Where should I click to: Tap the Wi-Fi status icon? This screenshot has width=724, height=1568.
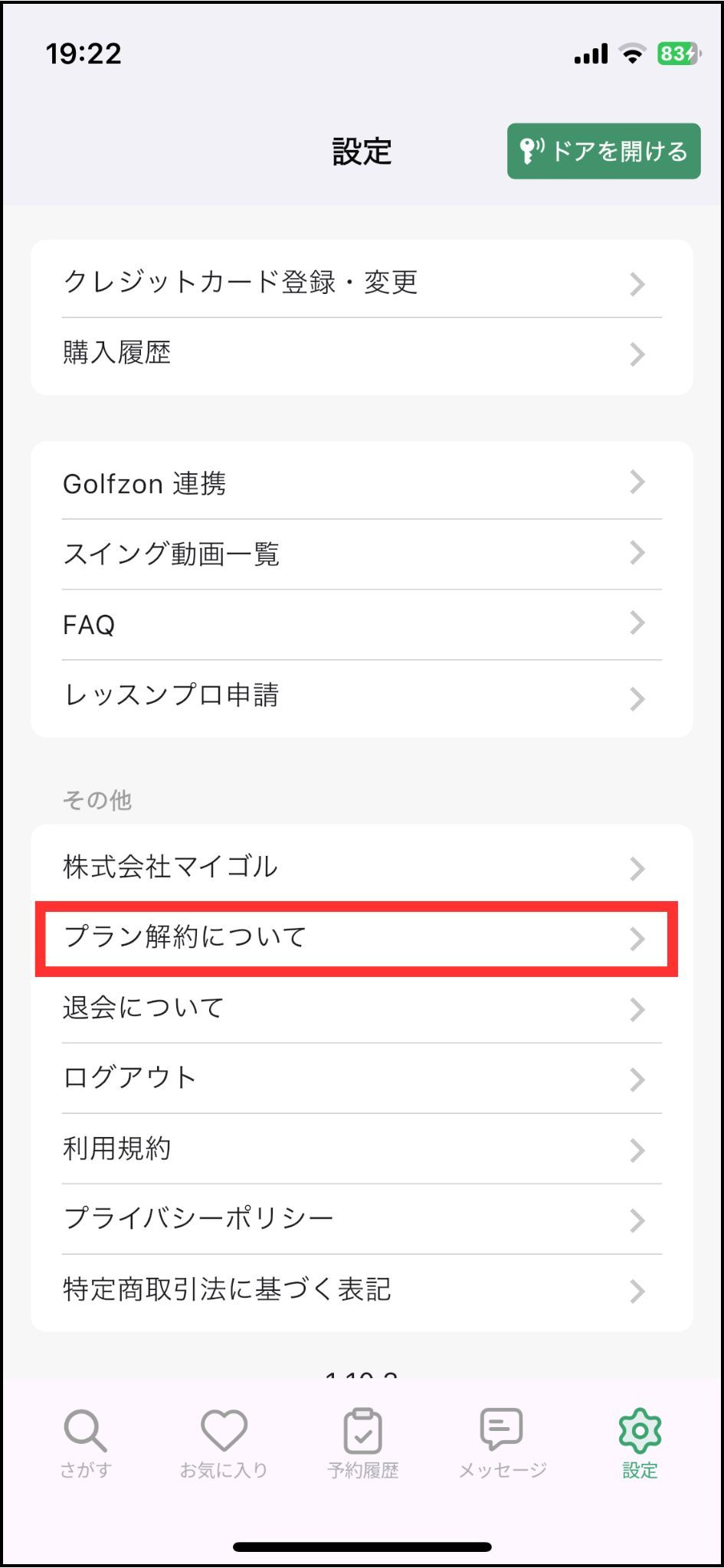coord(633,54)
